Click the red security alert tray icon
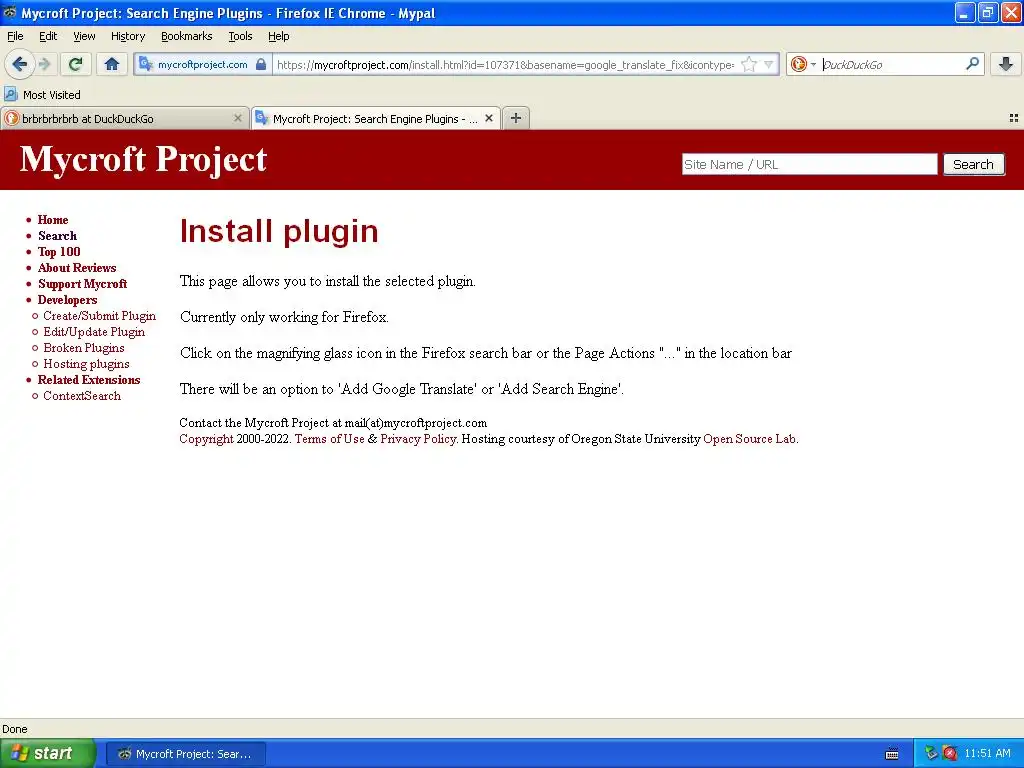 [950, 754]
